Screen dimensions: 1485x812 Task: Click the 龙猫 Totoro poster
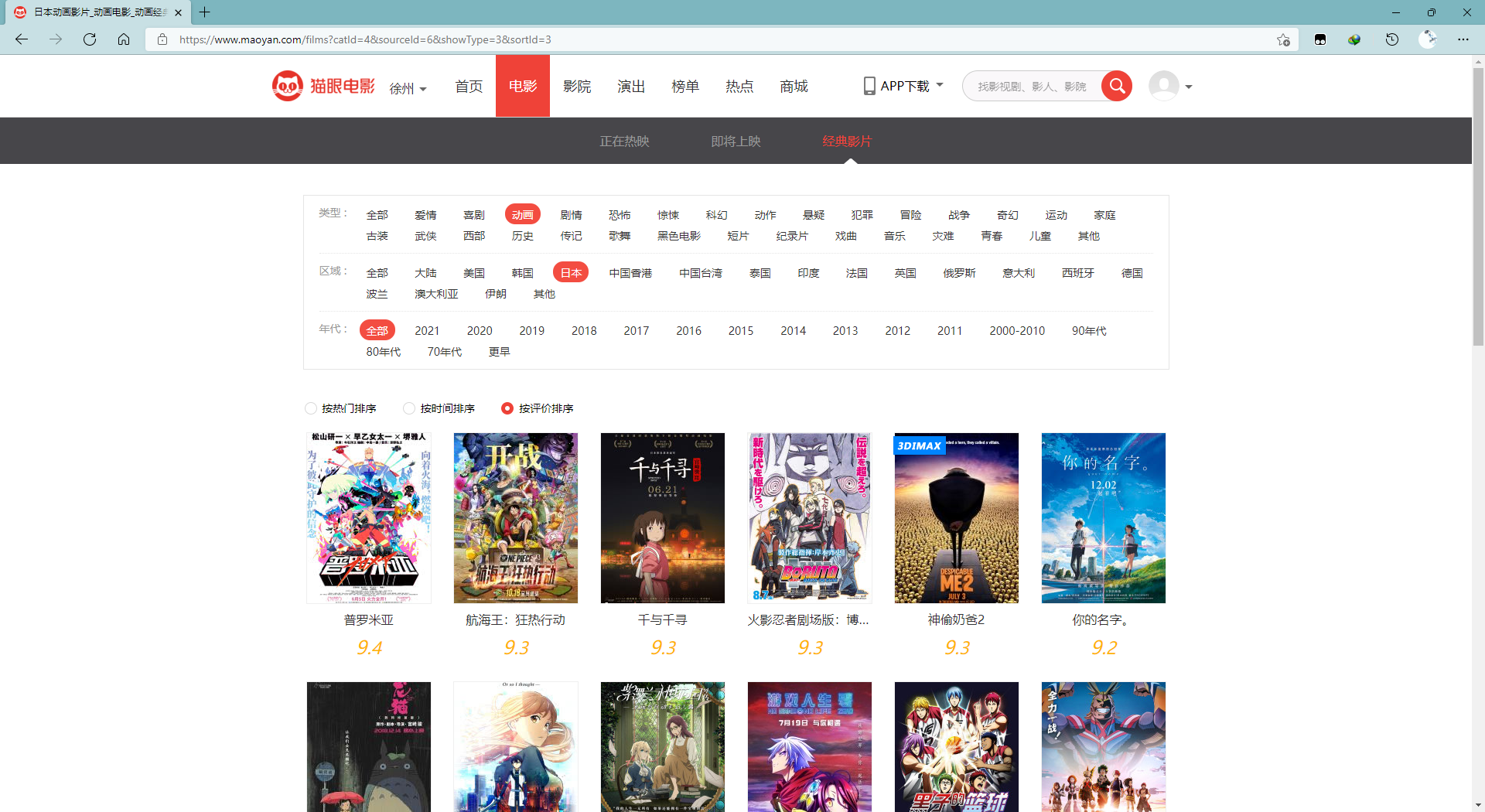tap(369, 747)
